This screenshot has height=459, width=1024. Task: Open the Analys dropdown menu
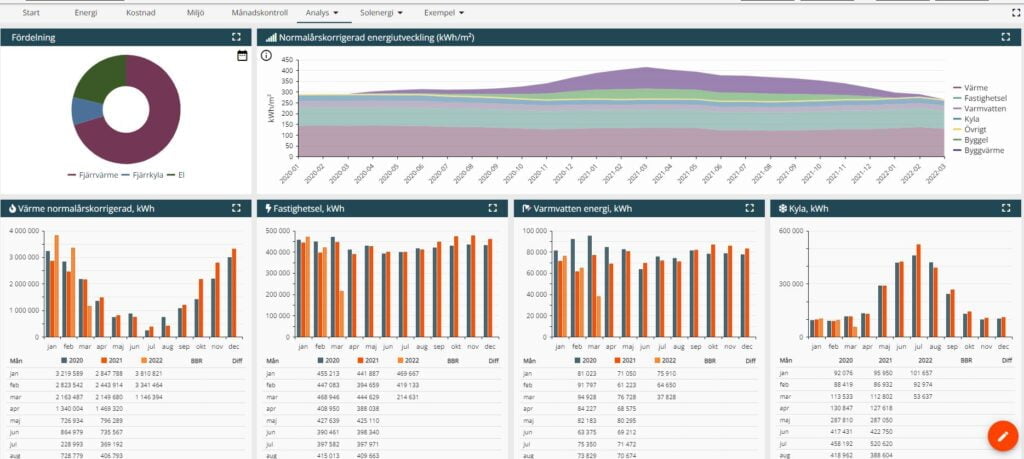tap(322, 14)
